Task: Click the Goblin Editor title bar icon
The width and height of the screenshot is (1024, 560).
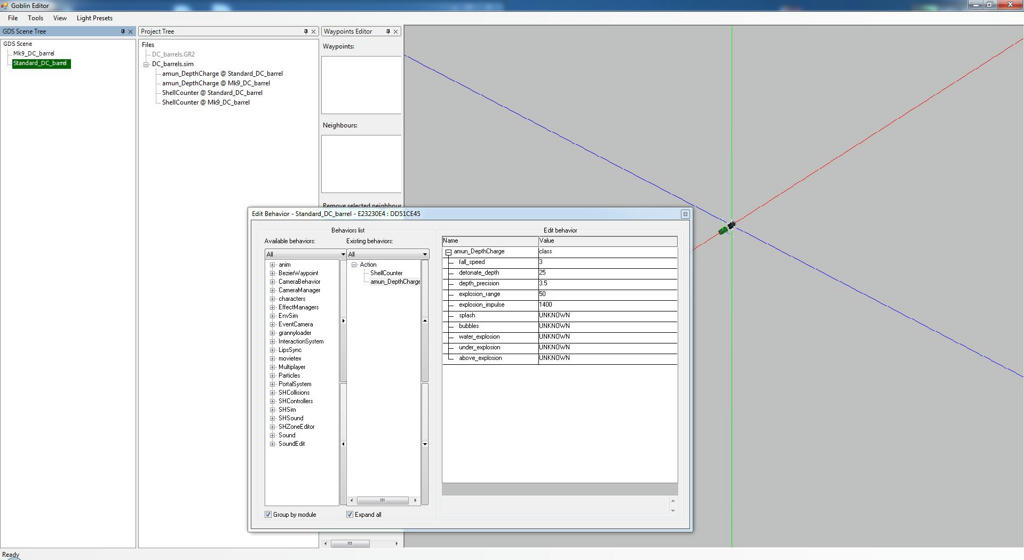Action: point(6,5)
